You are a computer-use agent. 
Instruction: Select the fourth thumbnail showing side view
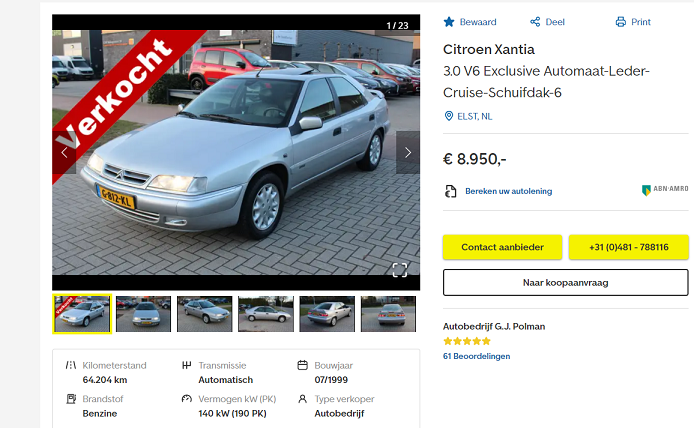[266, 314]
